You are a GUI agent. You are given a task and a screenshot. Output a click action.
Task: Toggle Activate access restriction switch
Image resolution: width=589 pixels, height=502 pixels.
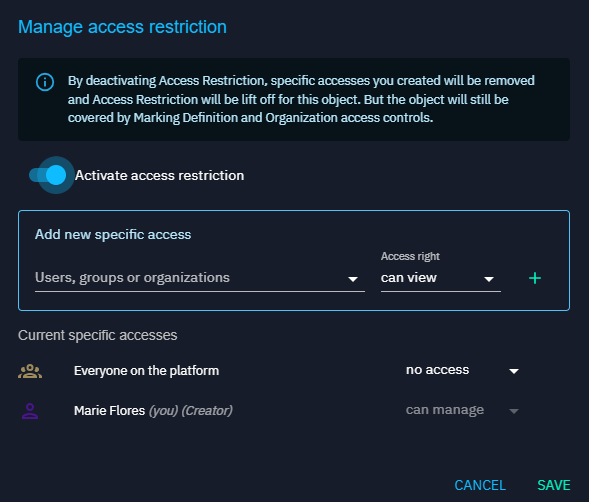point(48,175)
